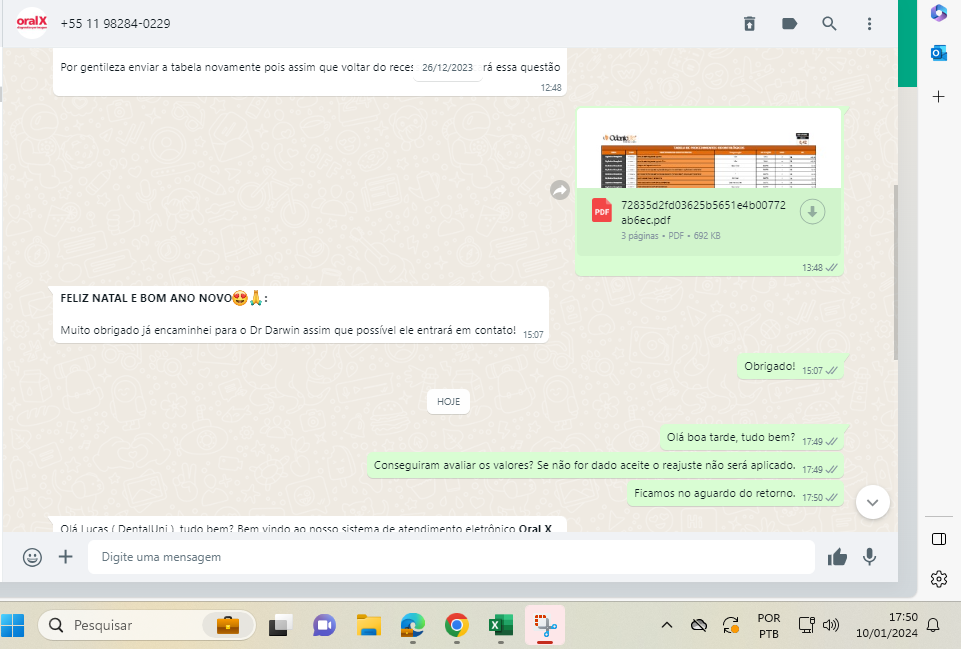This screenshot has width=961, height=649.
Task: Switch to Microsoft Edge in taskbar
Action: [412, 625]
